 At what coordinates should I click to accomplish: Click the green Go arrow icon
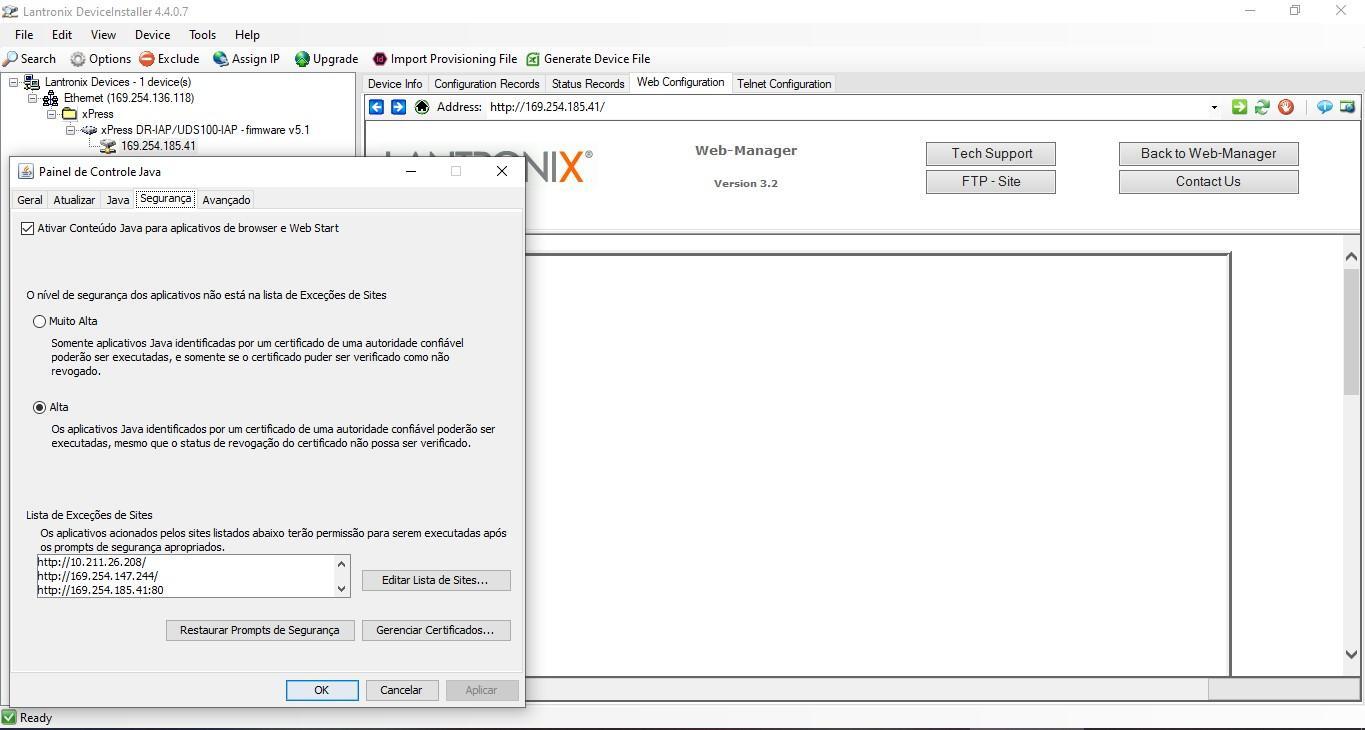pos(1239,107)
